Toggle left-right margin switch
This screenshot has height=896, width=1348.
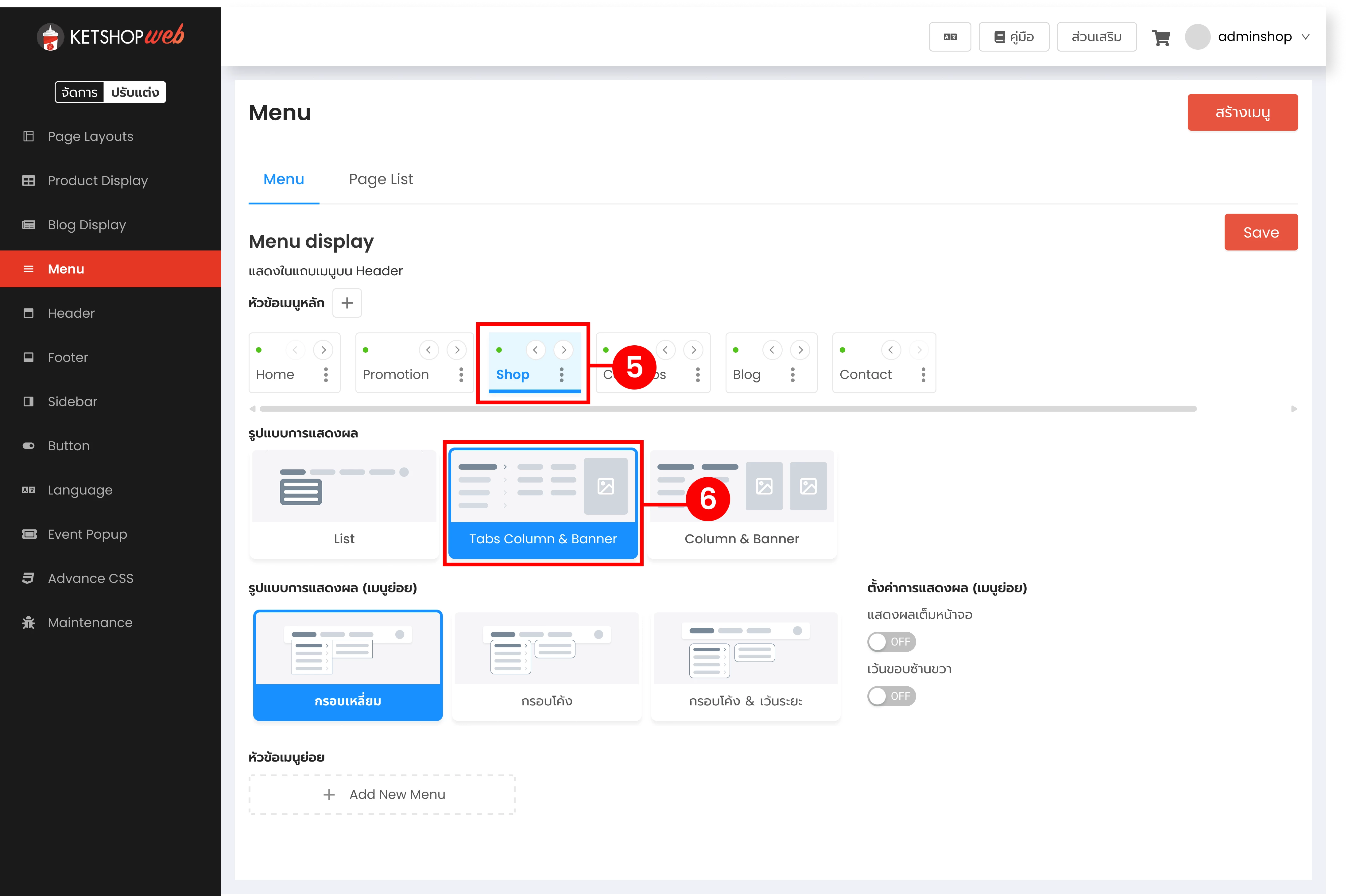pyautogui.click(x=891, y=696)
